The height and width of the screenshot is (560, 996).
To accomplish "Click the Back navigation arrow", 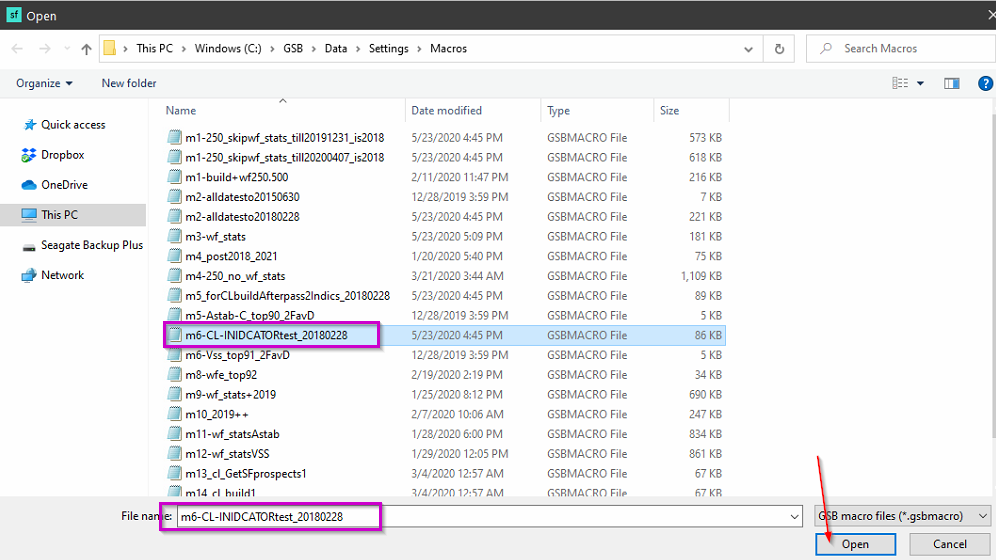I will coord(18,48).
